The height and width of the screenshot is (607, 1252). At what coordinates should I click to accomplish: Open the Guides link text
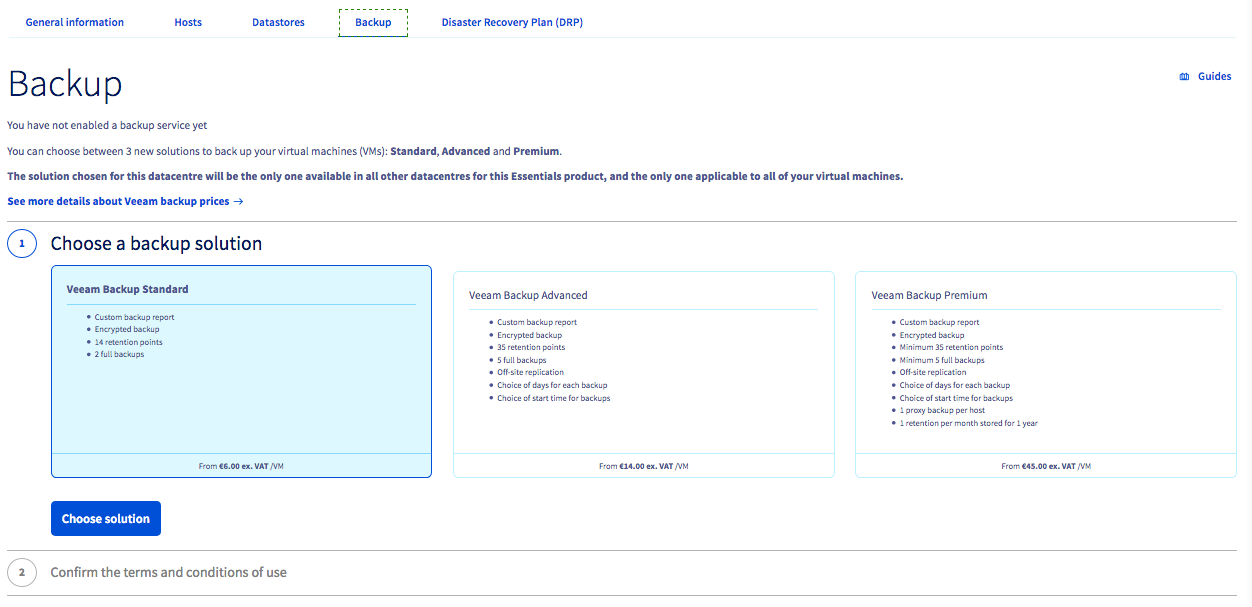point(1214,77)
